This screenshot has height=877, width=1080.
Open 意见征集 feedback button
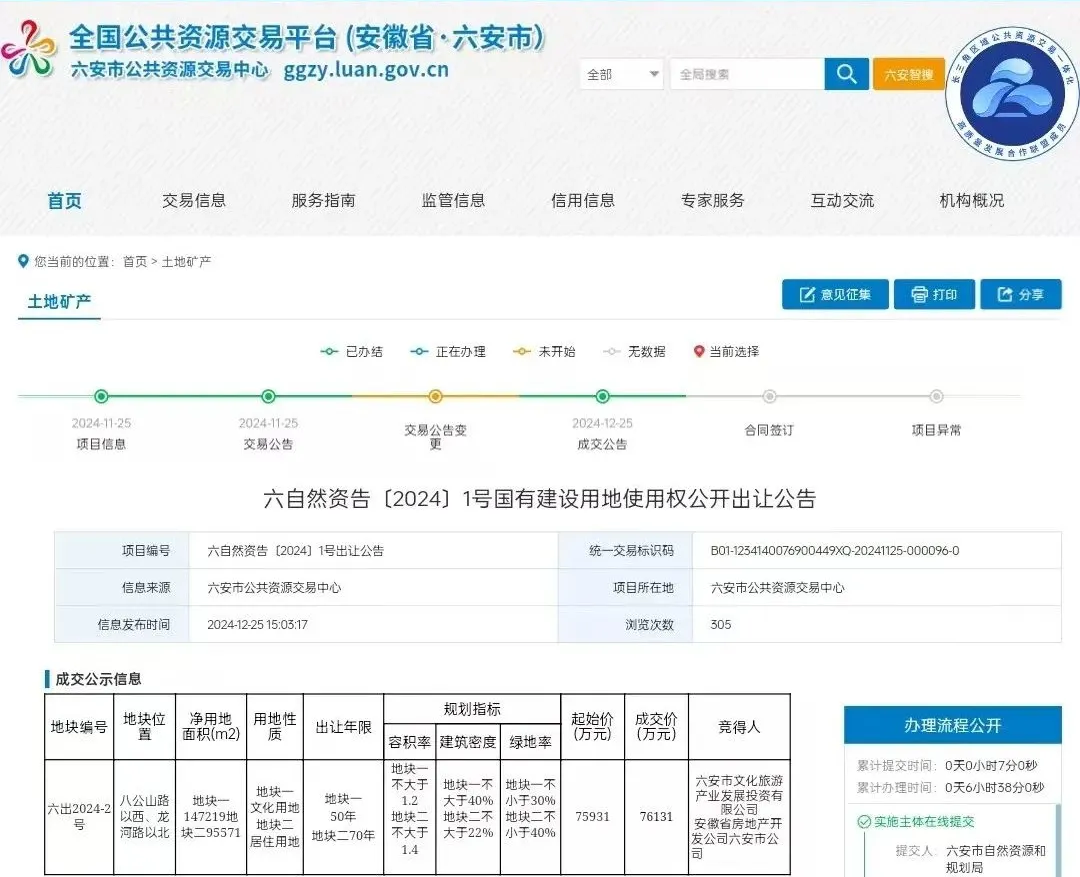pos(835,295)
